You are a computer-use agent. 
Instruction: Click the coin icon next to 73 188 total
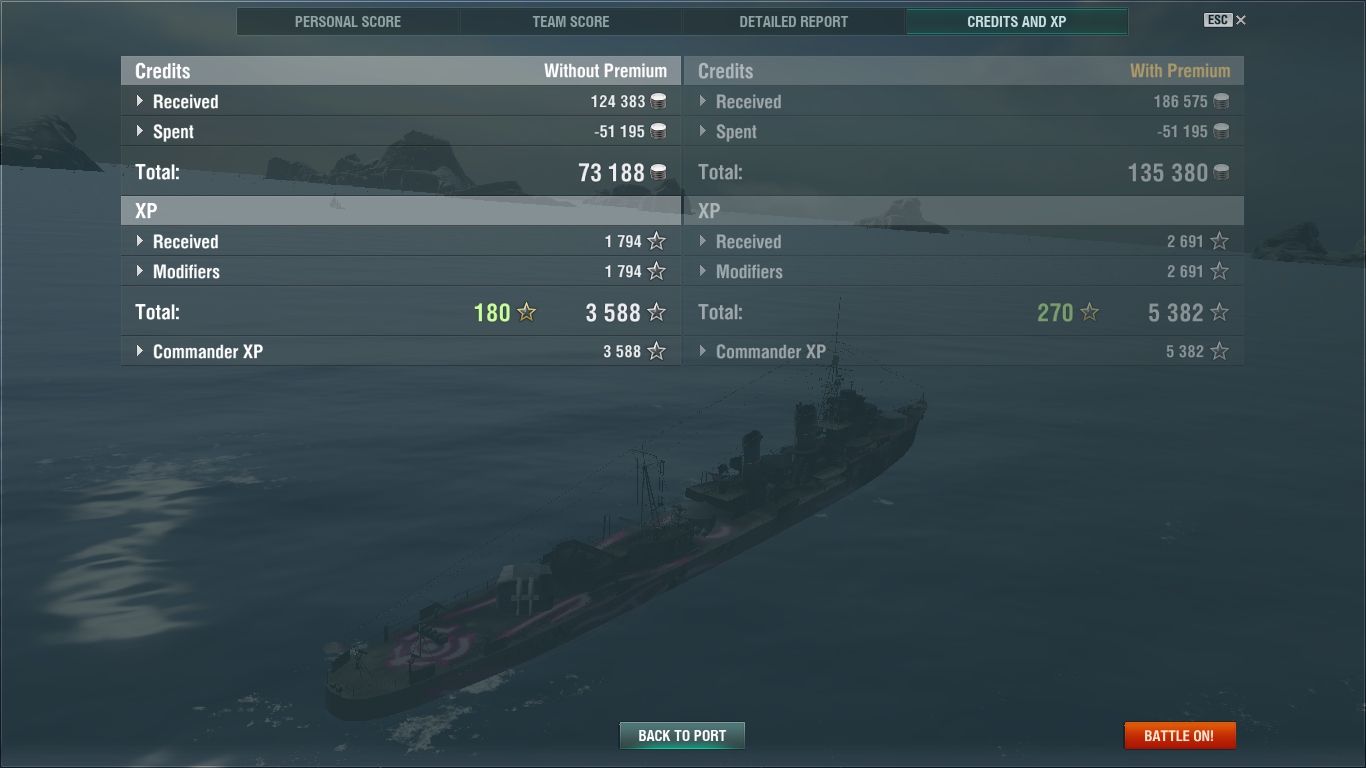pyautogui.click(x=658, y=172)
